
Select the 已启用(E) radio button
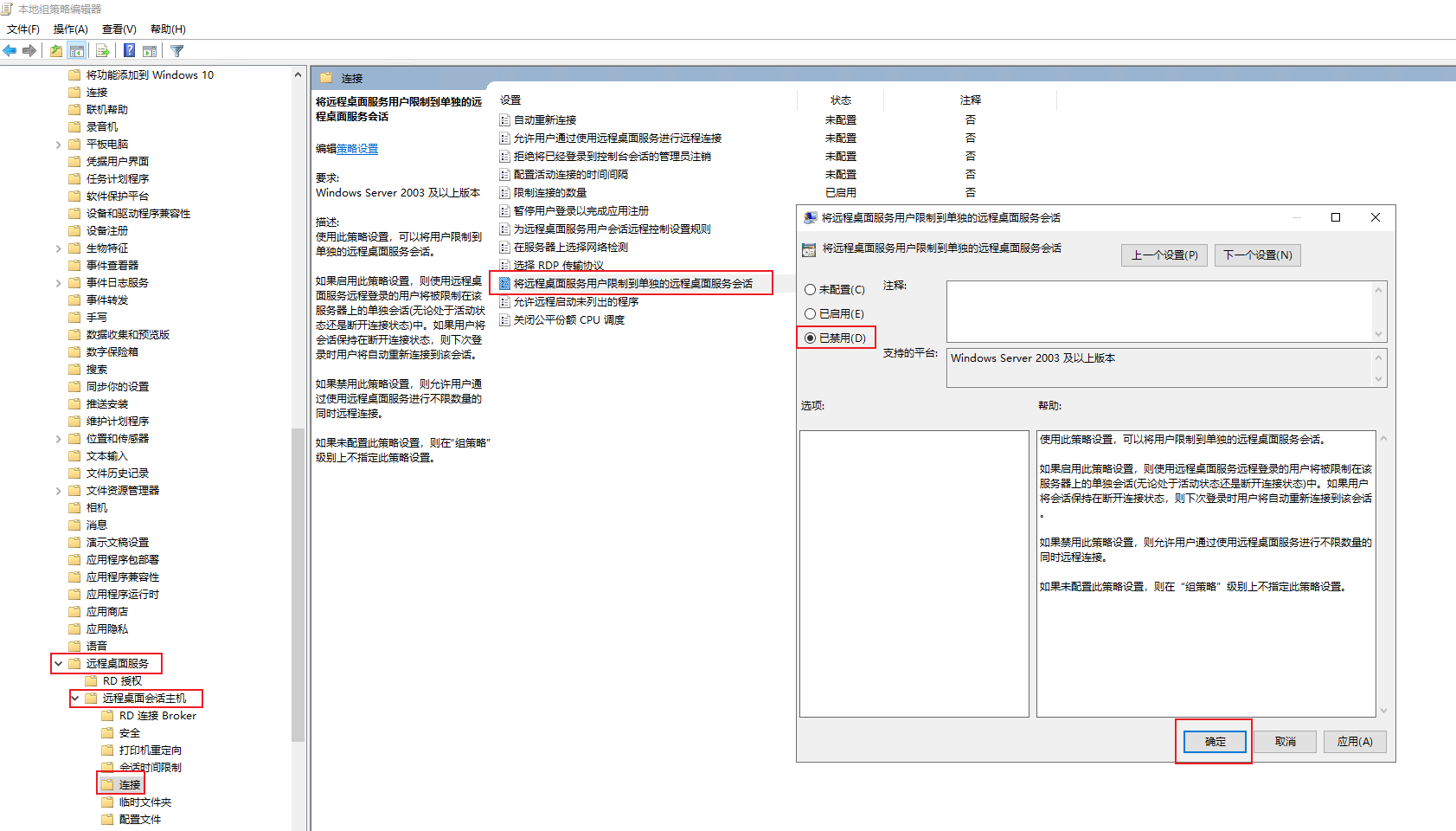811,314
